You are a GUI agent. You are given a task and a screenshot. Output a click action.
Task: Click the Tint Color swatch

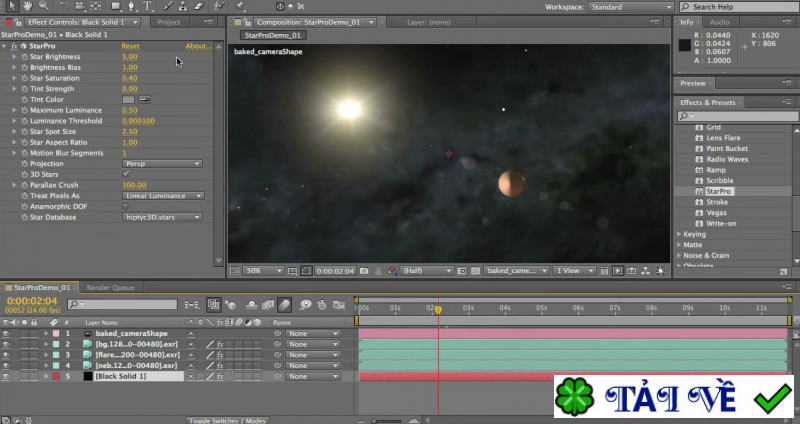click(128, 99)
